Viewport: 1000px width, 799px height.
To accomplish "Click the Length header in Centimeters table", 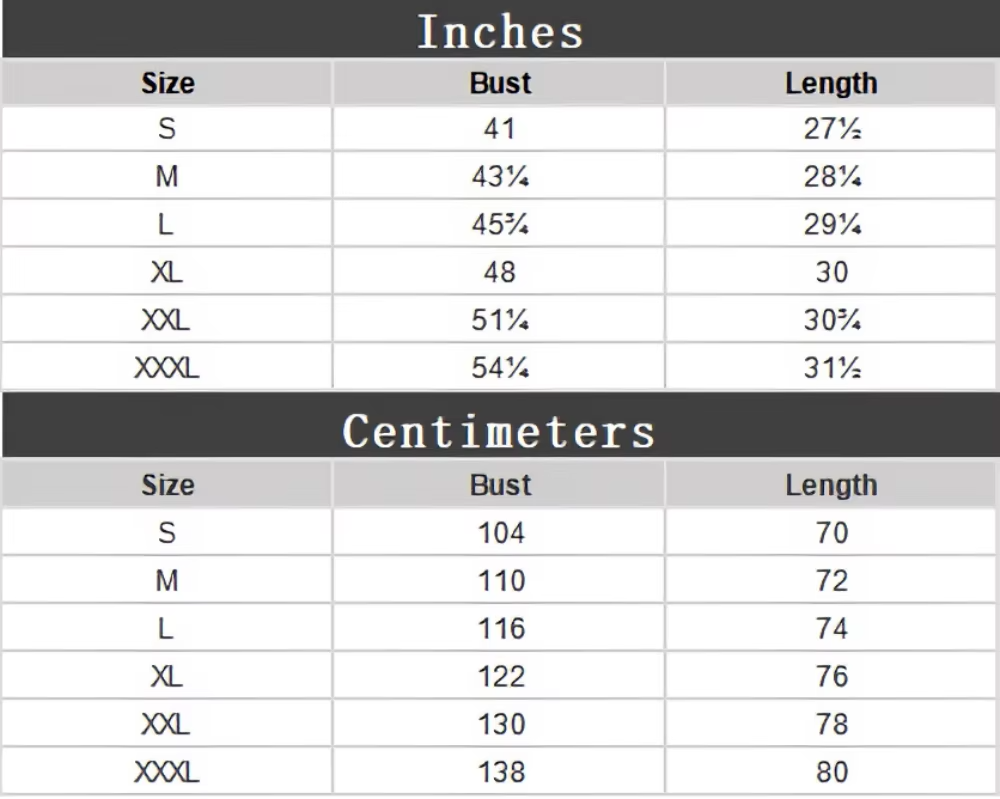I will [830, 485].
